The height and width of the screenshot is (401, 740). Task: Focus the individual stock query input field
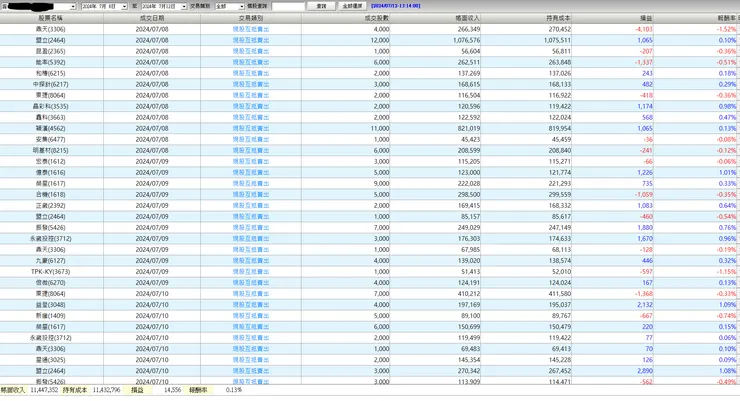pos(288,7)
